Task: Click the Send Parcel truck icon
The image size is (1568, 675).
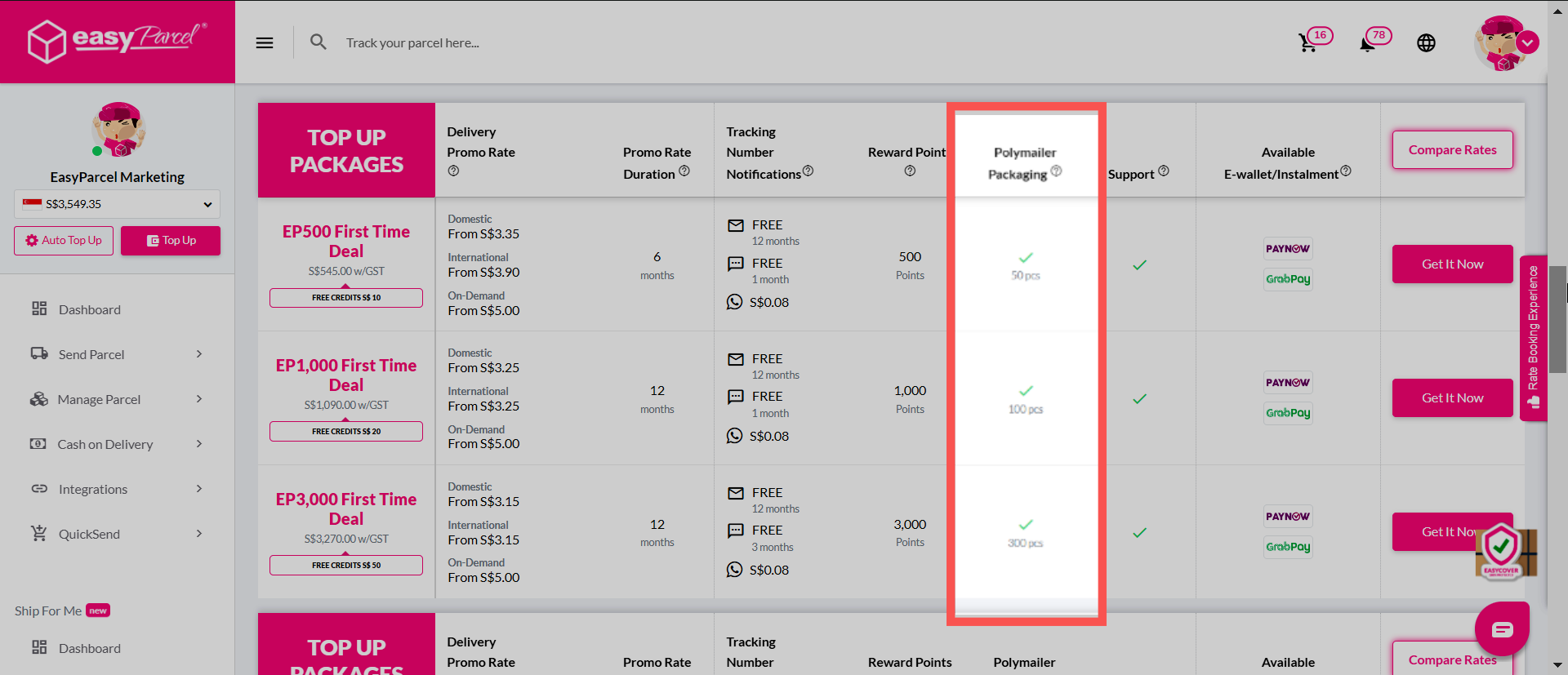Action: (39, 353)
